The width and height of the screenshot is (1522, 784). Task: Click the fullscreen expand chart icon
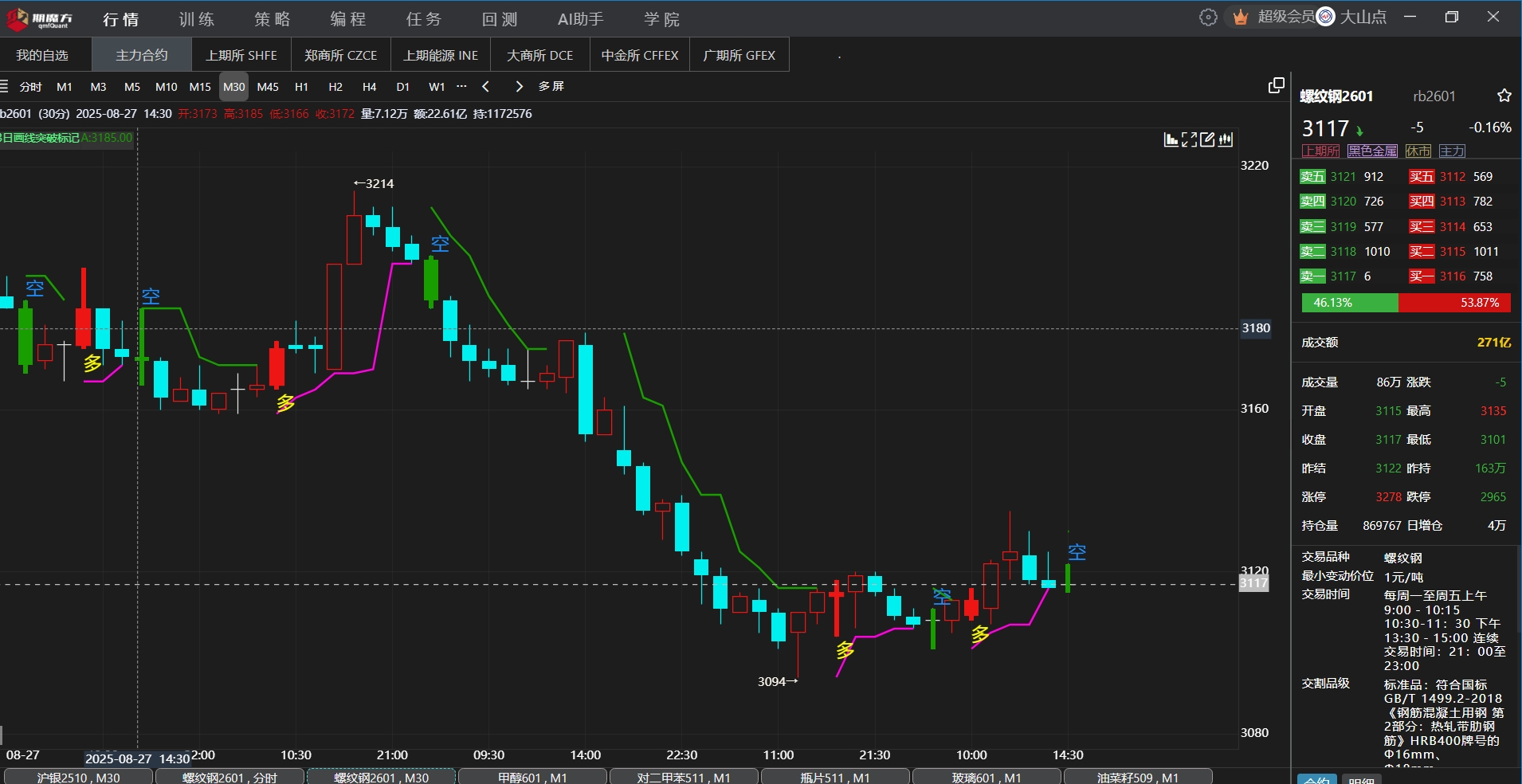tap(1189, 140)
